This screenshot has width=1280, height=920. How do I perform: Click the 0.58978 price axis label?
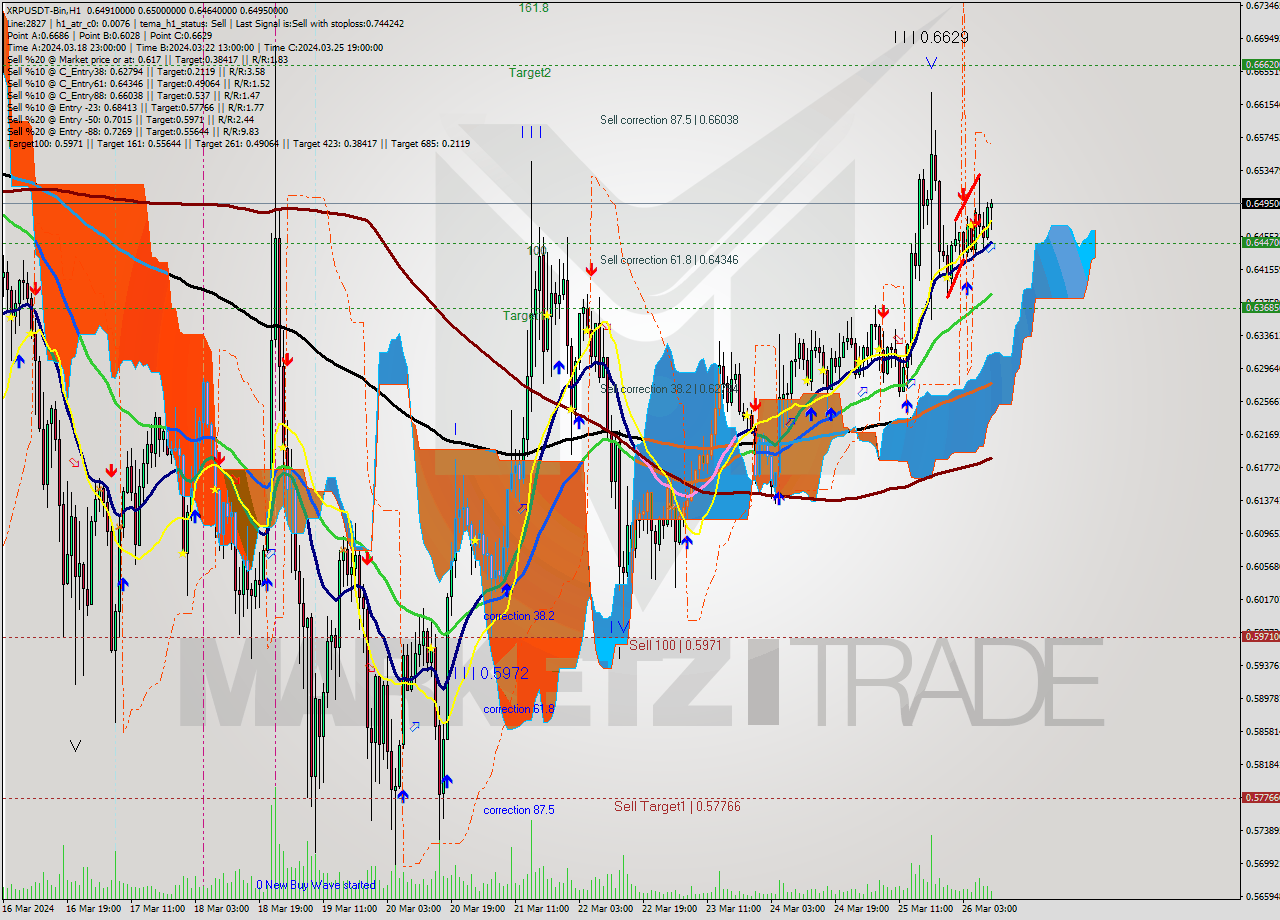pos(1261,698)
